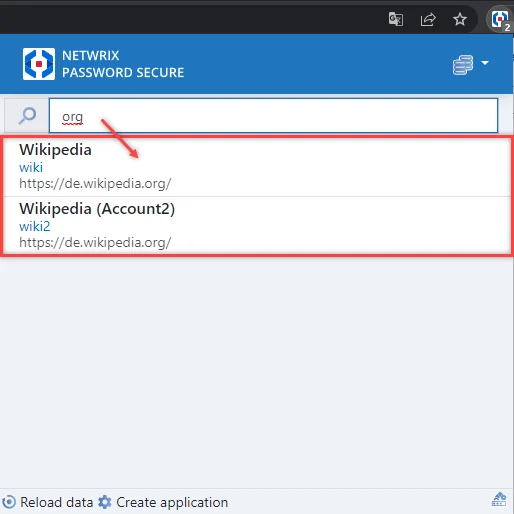Click the share page icon
This screenshot has height=514, width=514.
428,19
